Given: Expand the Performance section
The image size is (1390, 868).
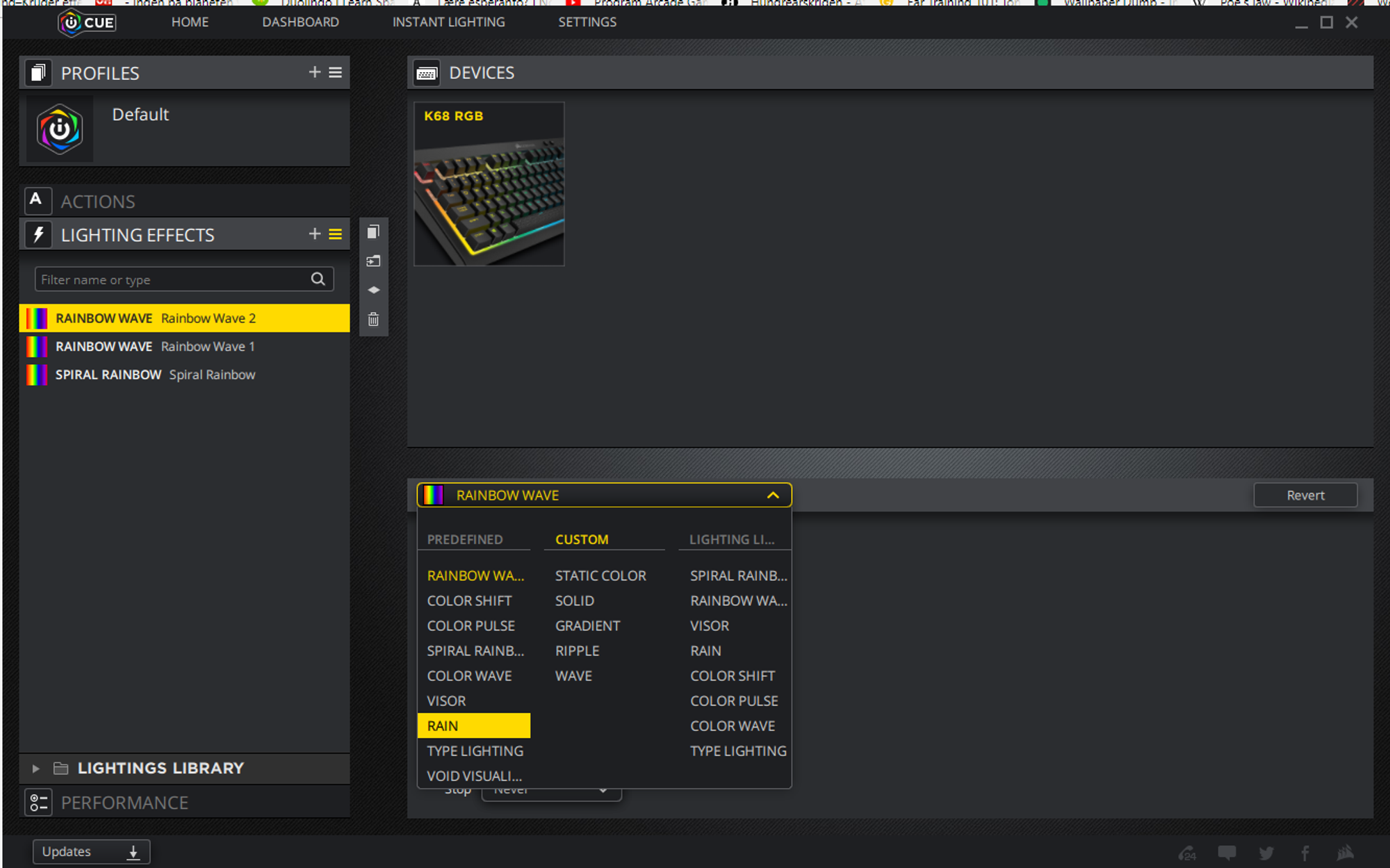Looking at the screenshot, I should pos(184,803).
